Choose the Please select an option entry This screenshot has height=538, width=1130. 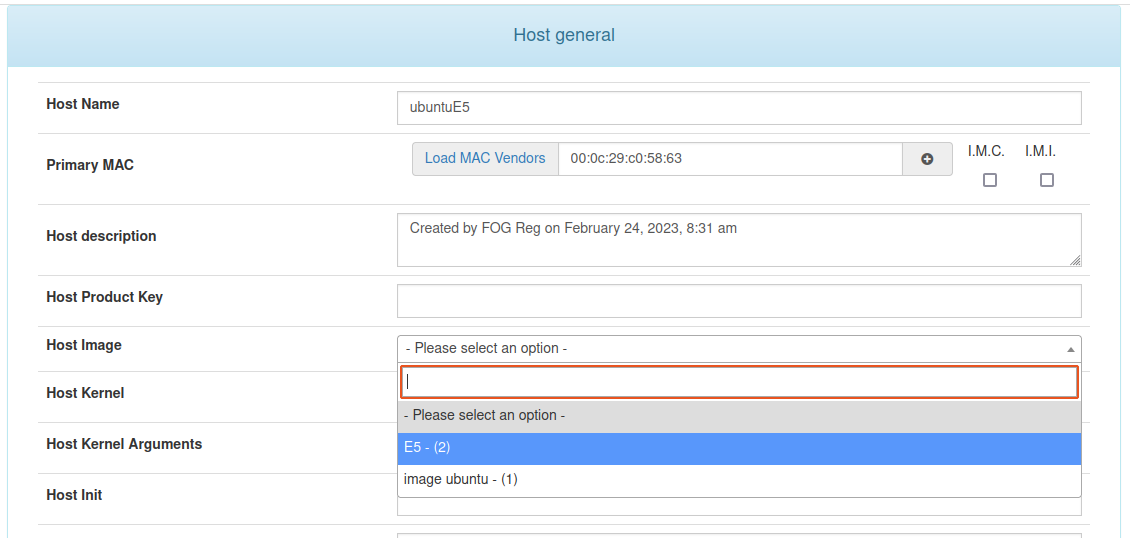pyautogui.click(x=739, y=416)
